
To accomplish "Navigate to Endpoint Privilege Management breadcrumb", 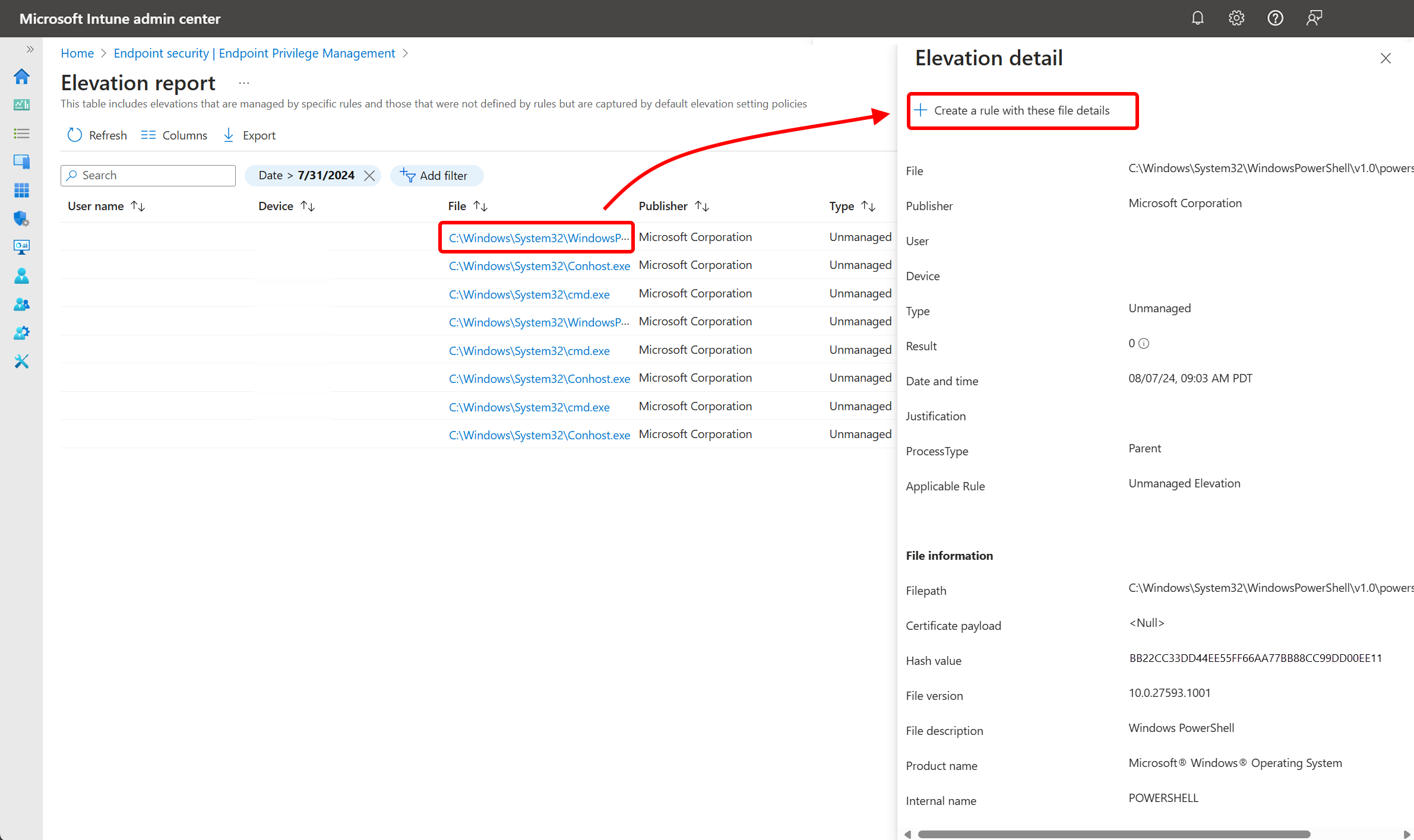I will click(254, 53).
